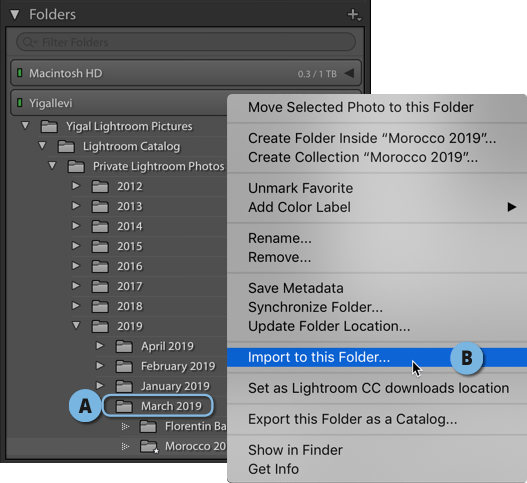Viewport: 527px width, 483px height.
Task: Select Unmark Favorite from context menu
Action: pos(300,188)
